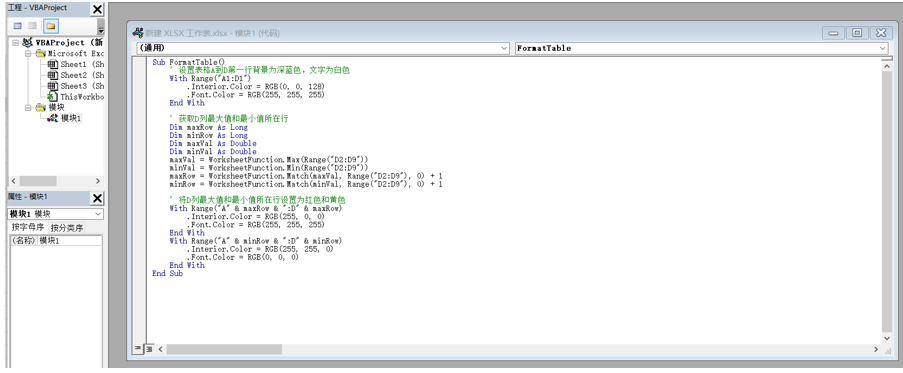The height and width of the screenshot is (373, 903).
Task: Click the Sheet2 worksheet icon
Action: (52, 75)
